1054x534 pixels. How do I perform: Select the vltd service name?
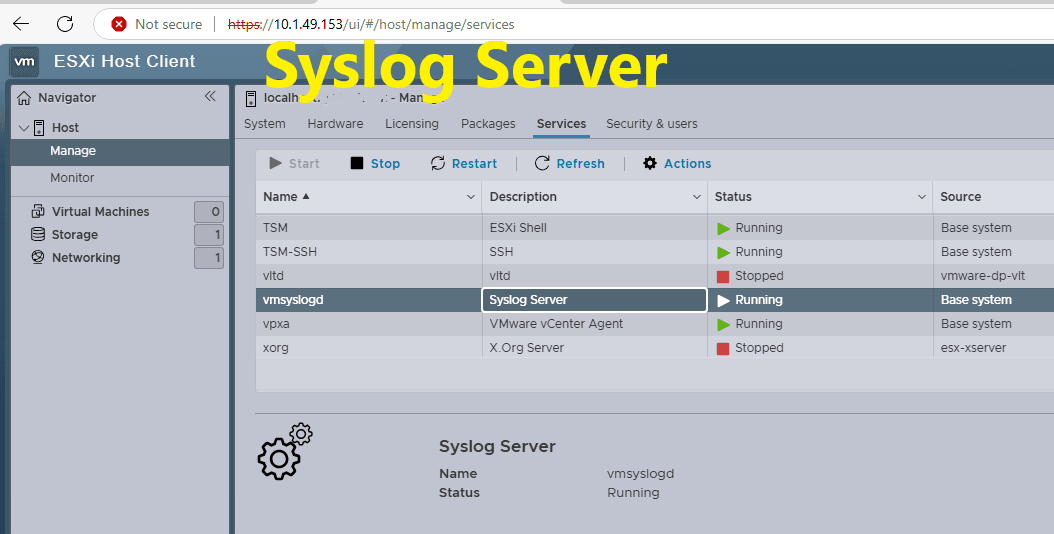click(274, 276)
